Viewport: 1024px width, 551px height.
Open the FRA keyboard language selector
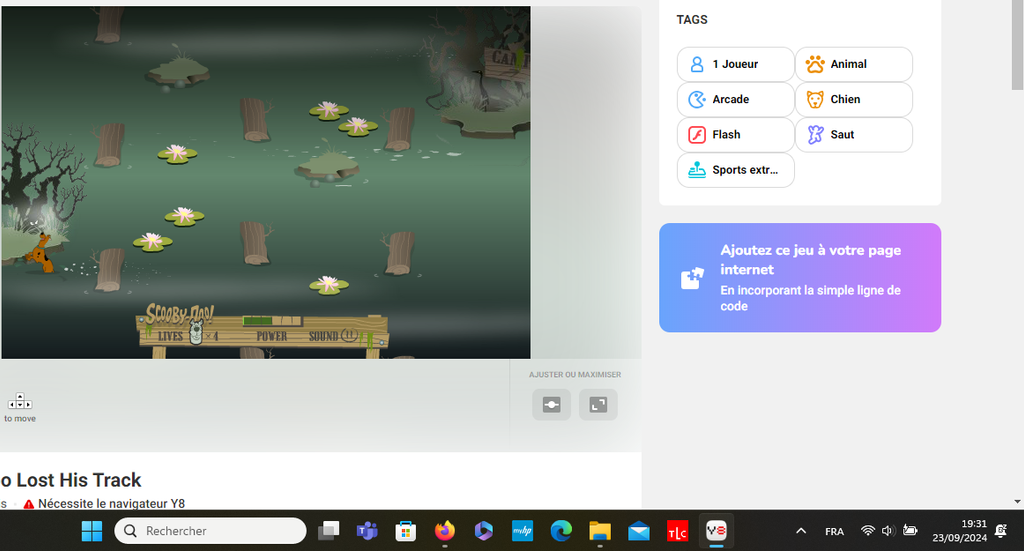[834, 531]
